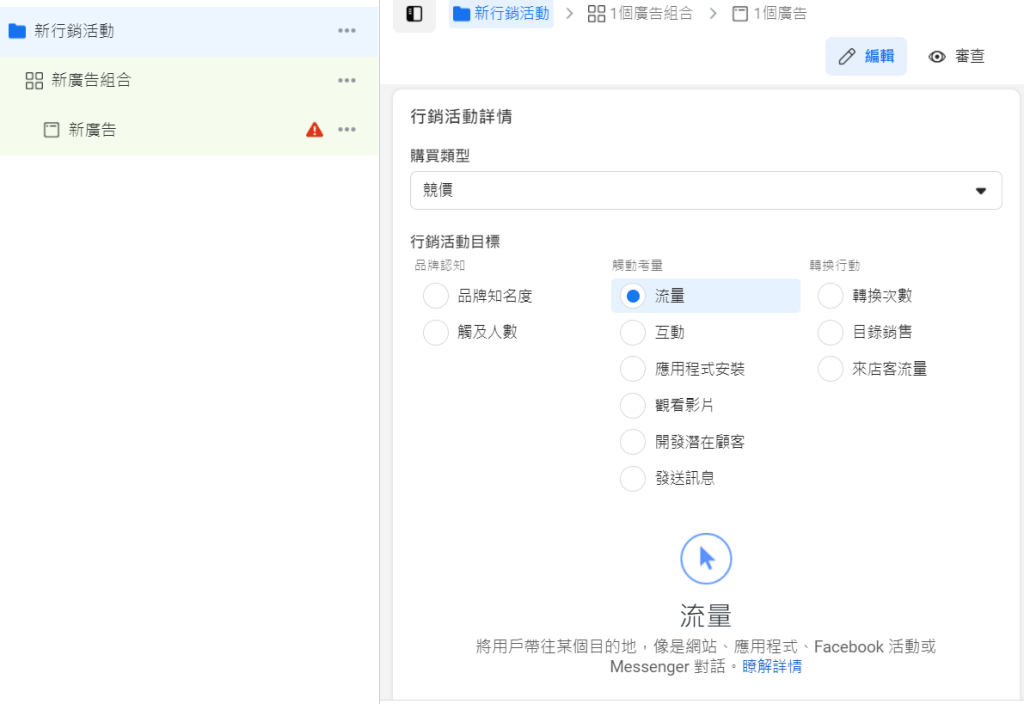The image size is (1024, 704).
Task: Click the warning triangle beside 新廣告
Action: click(x=314, y=129)
